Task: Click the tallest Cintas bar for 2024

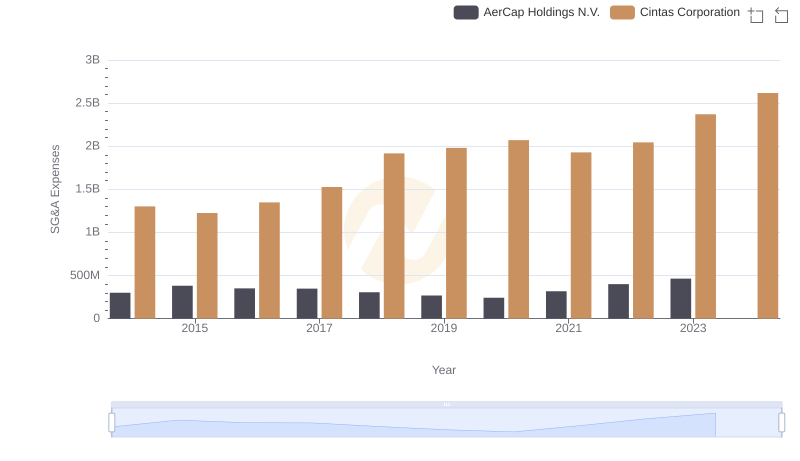Action: coord(767,205)
